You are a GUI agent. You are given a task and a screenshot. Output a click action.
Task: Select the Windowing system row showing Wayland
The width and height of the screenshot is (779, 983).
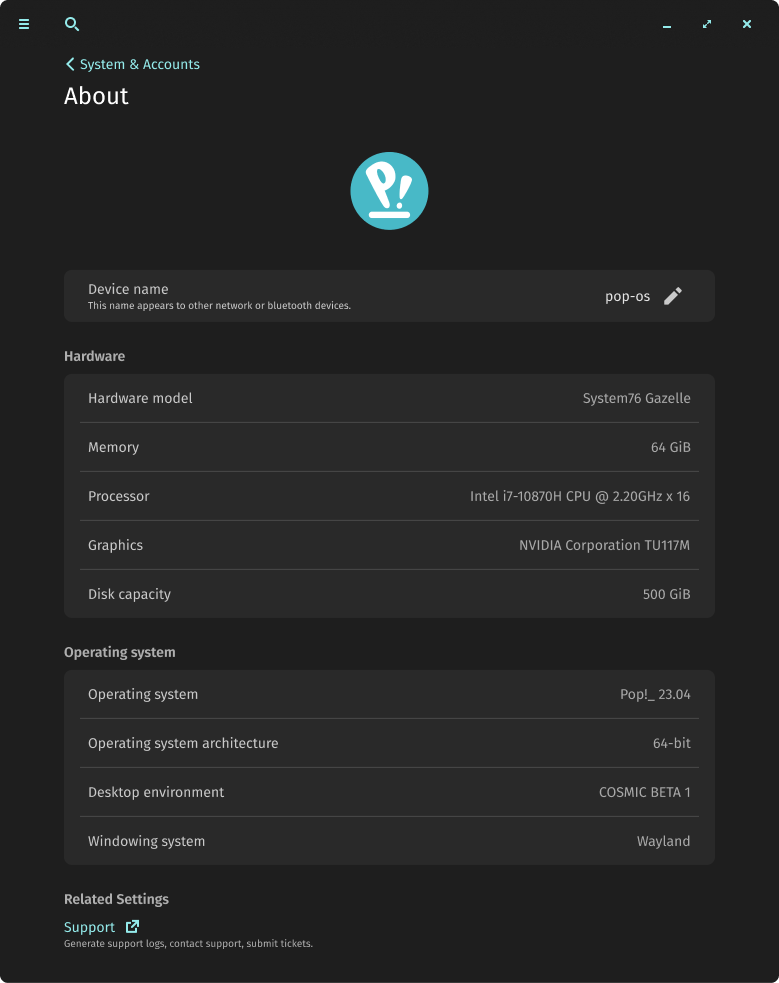pyautogui.click(x=389, y=840)
